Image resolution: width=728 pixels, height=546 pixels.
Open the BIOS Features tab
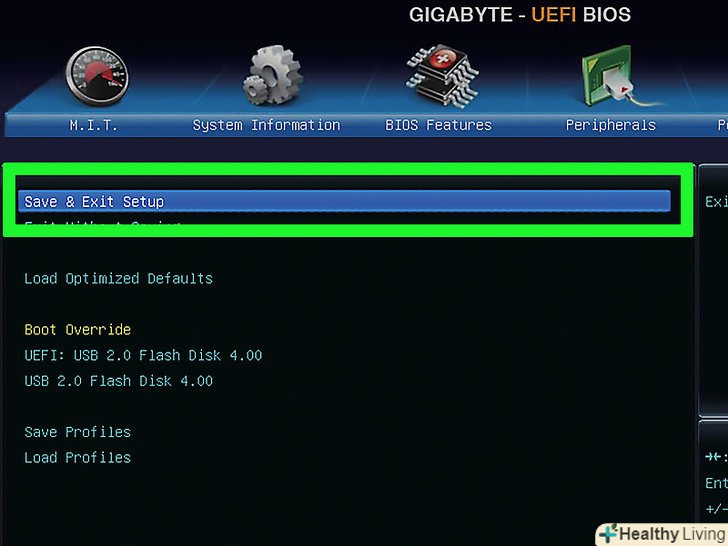coord(438,125)
